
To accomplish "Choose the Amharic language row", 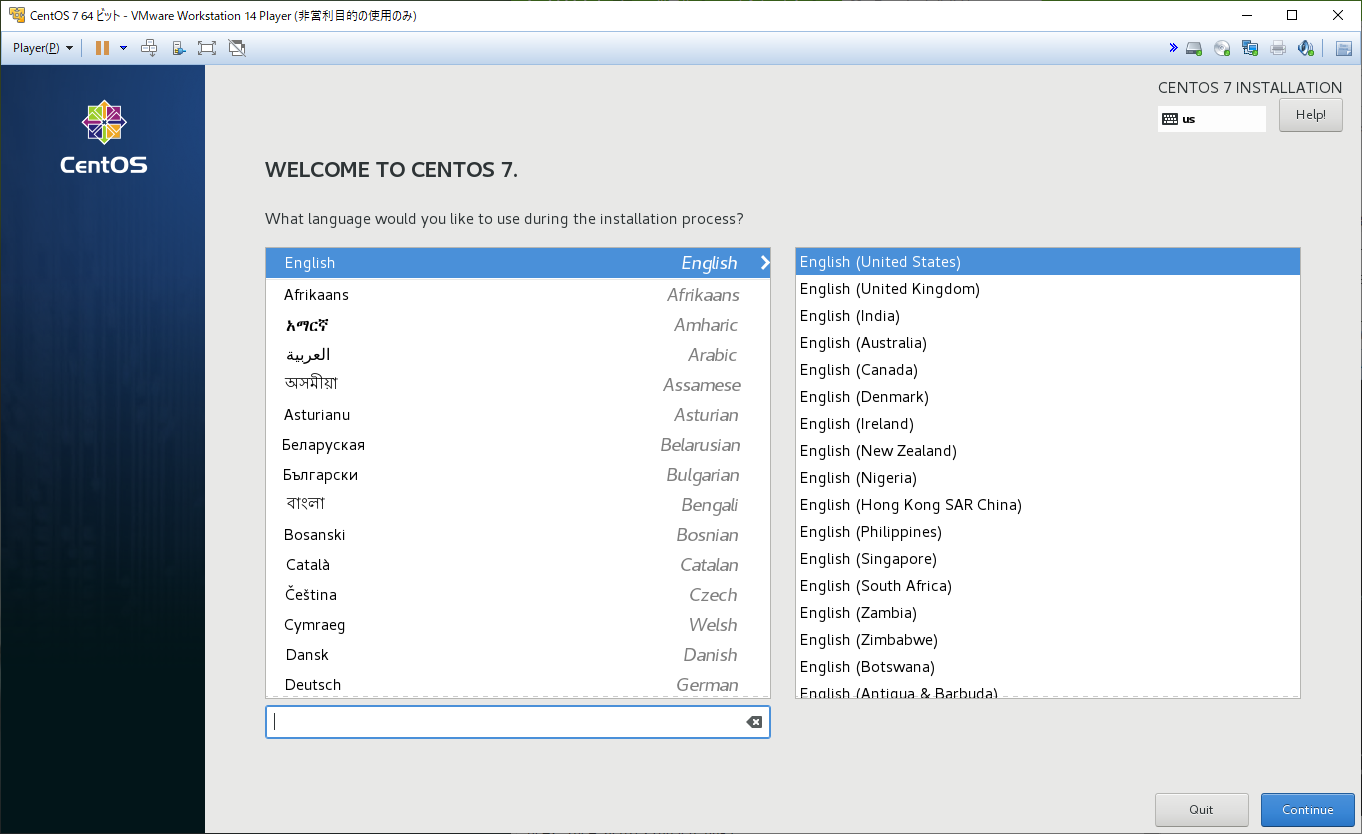I will tap(518, 325).
